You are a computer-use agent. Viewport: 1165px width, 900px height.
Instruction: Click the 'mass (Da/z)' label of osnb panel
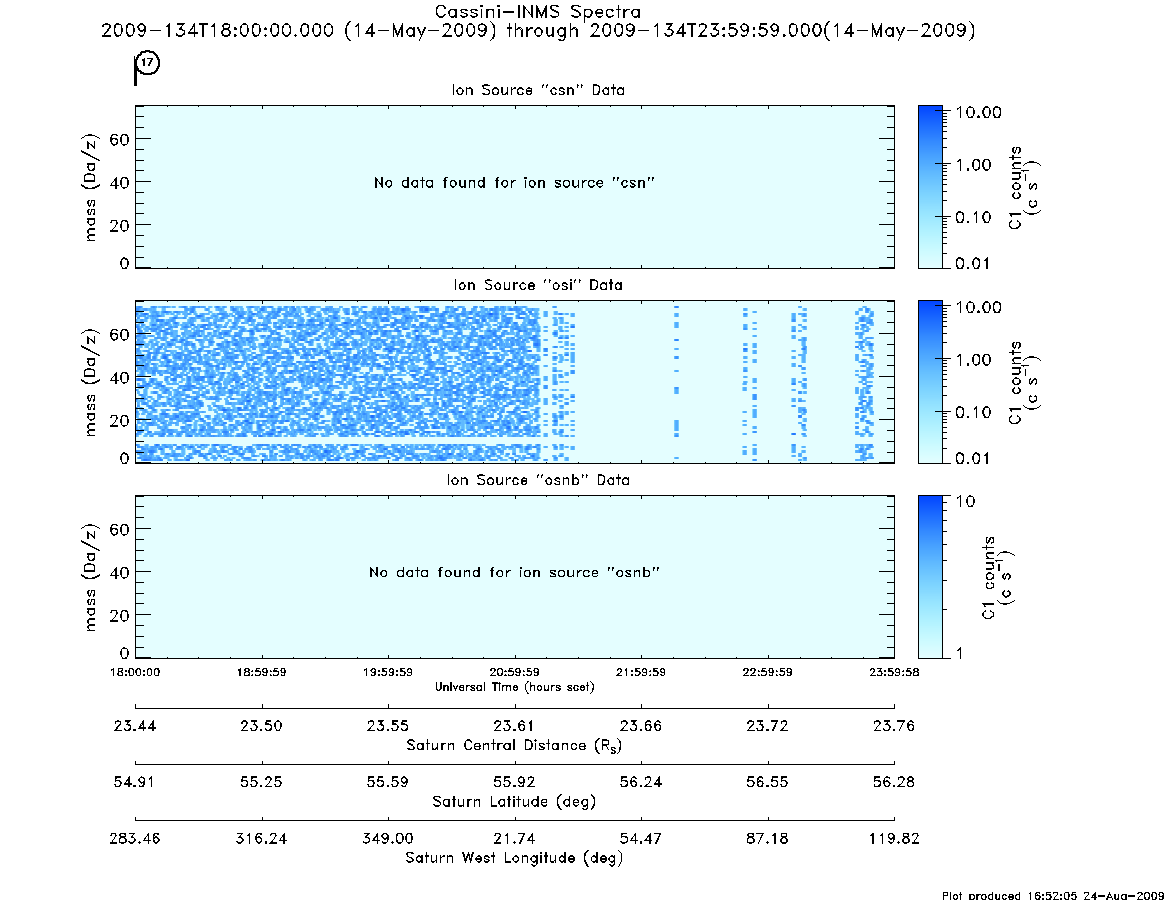90,577
